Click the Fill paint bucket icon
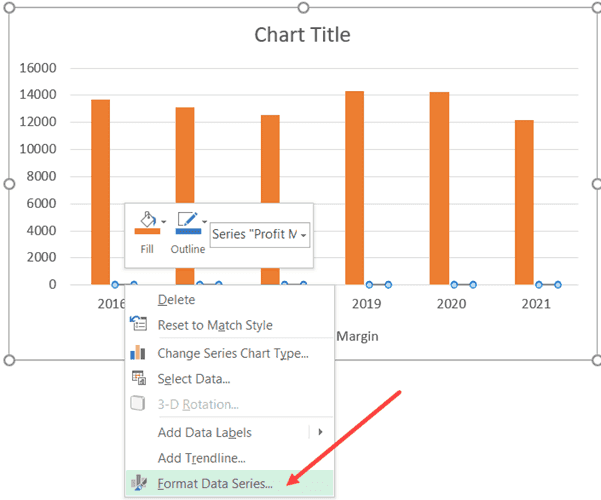Screen dimensions: 601x500 (x=145, y=218)
